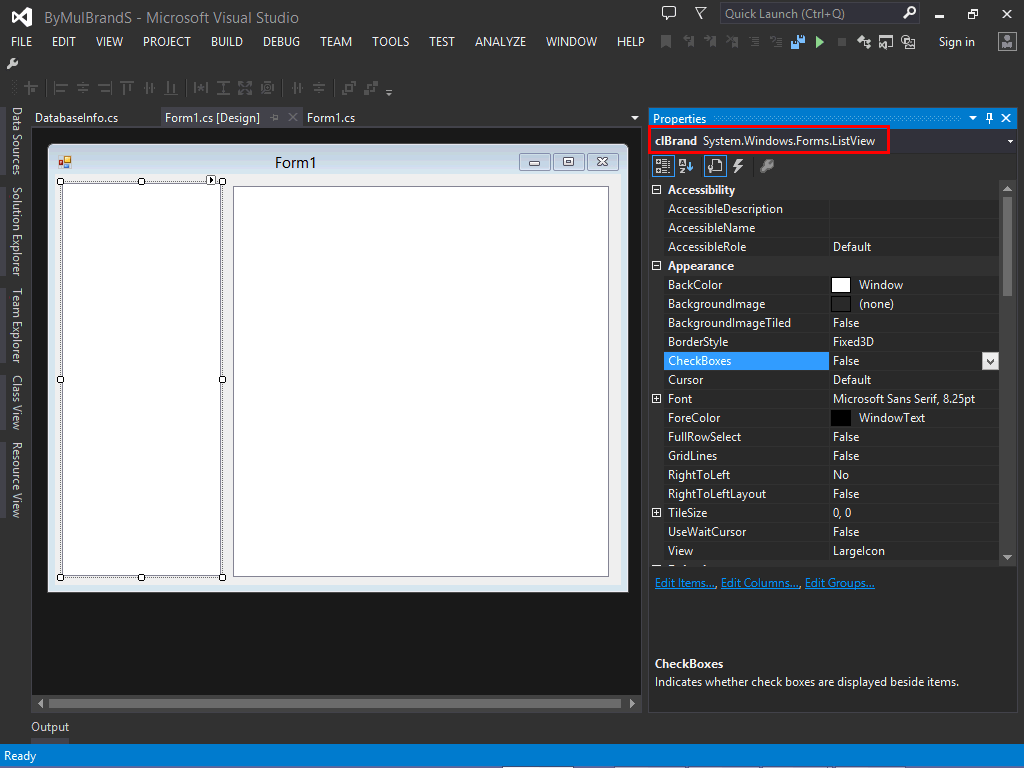Open the Output panel tab

coord(50,727)
